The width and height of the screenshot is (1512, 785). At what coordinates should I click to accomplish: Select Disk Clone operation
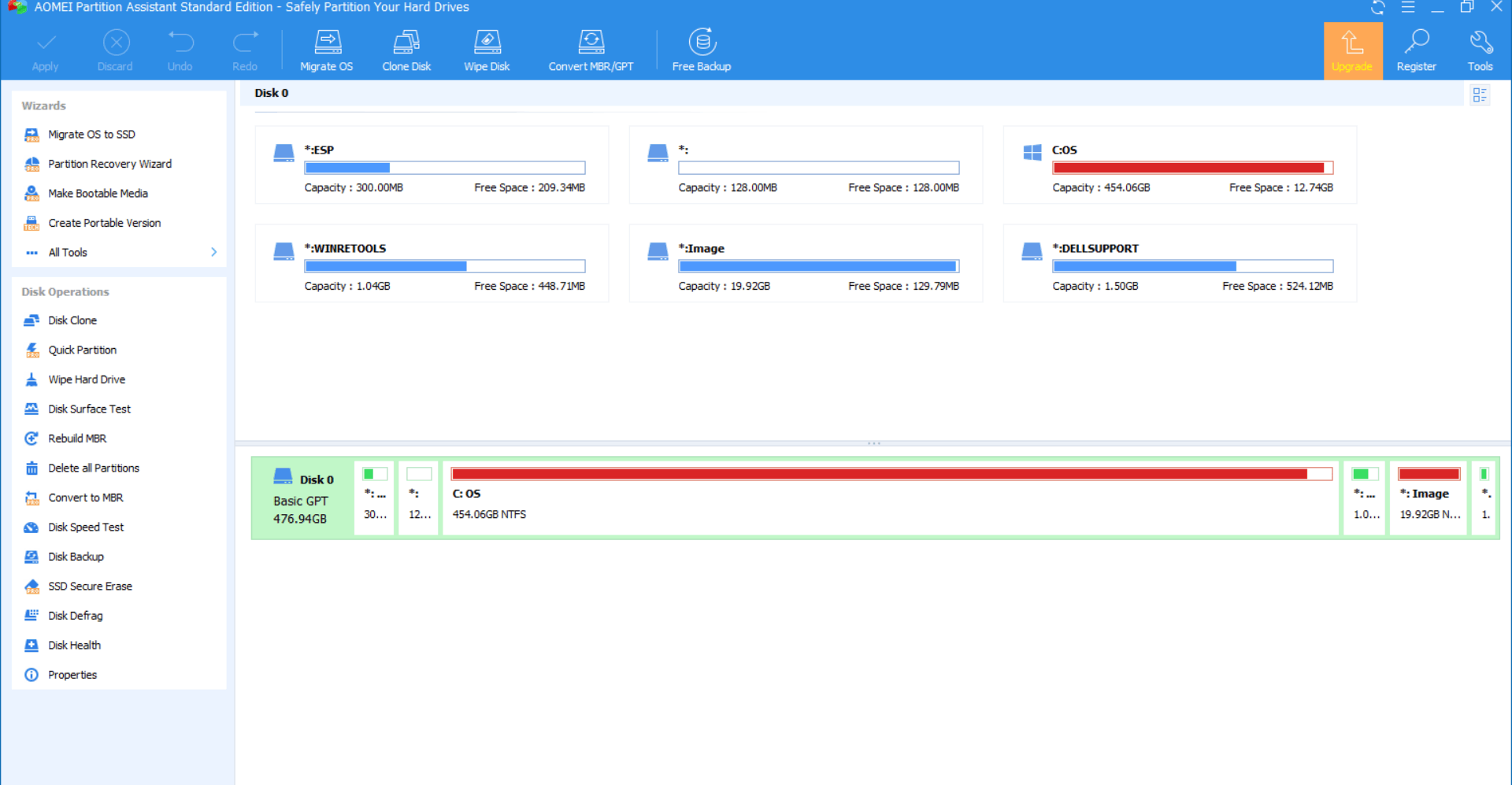click(x=72, y=320)
